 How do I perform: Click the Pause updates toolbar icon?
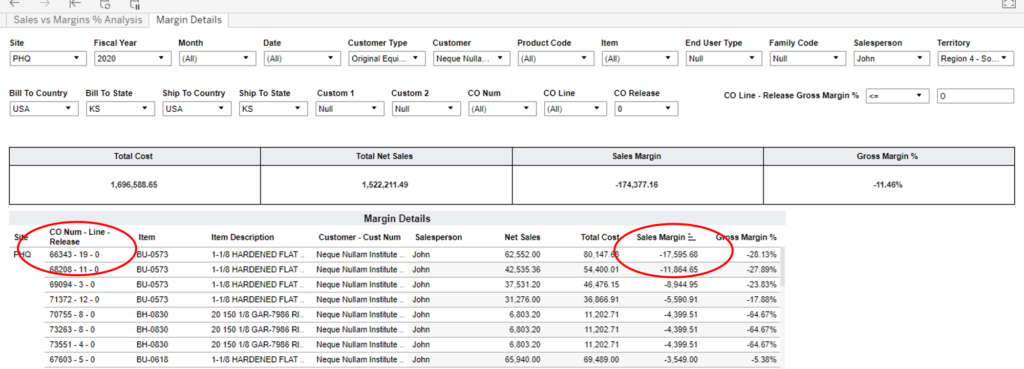[x=135, y=4]
